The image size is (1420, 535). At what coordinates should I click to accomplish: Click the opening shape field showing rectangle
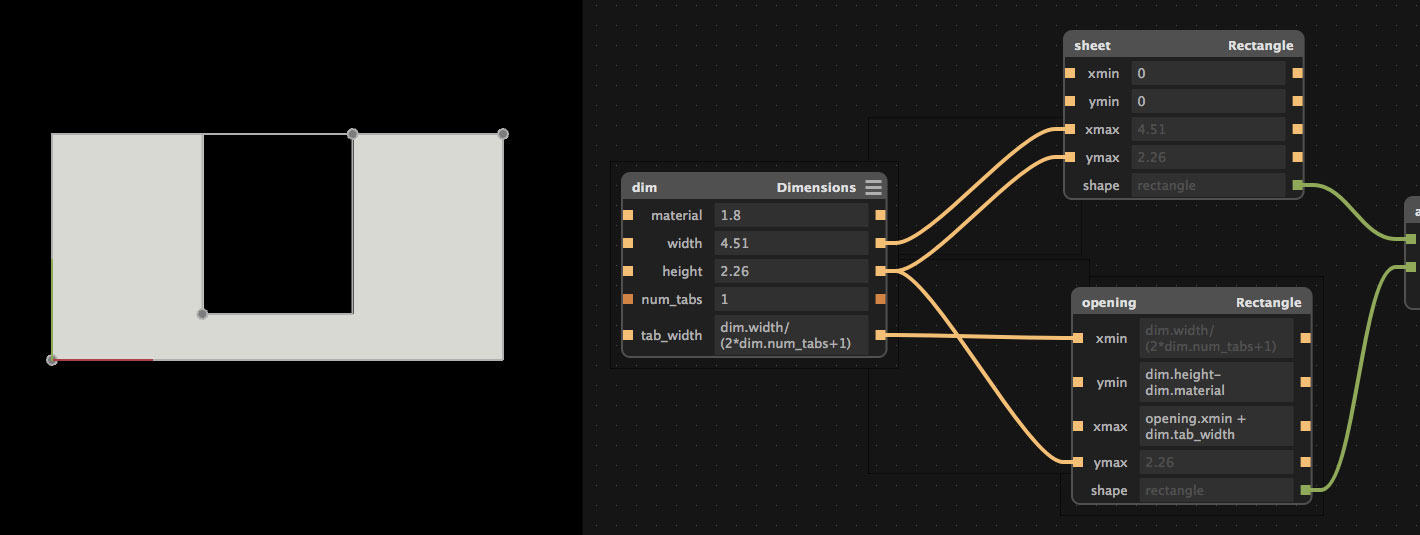click(x=1217, y=490)
